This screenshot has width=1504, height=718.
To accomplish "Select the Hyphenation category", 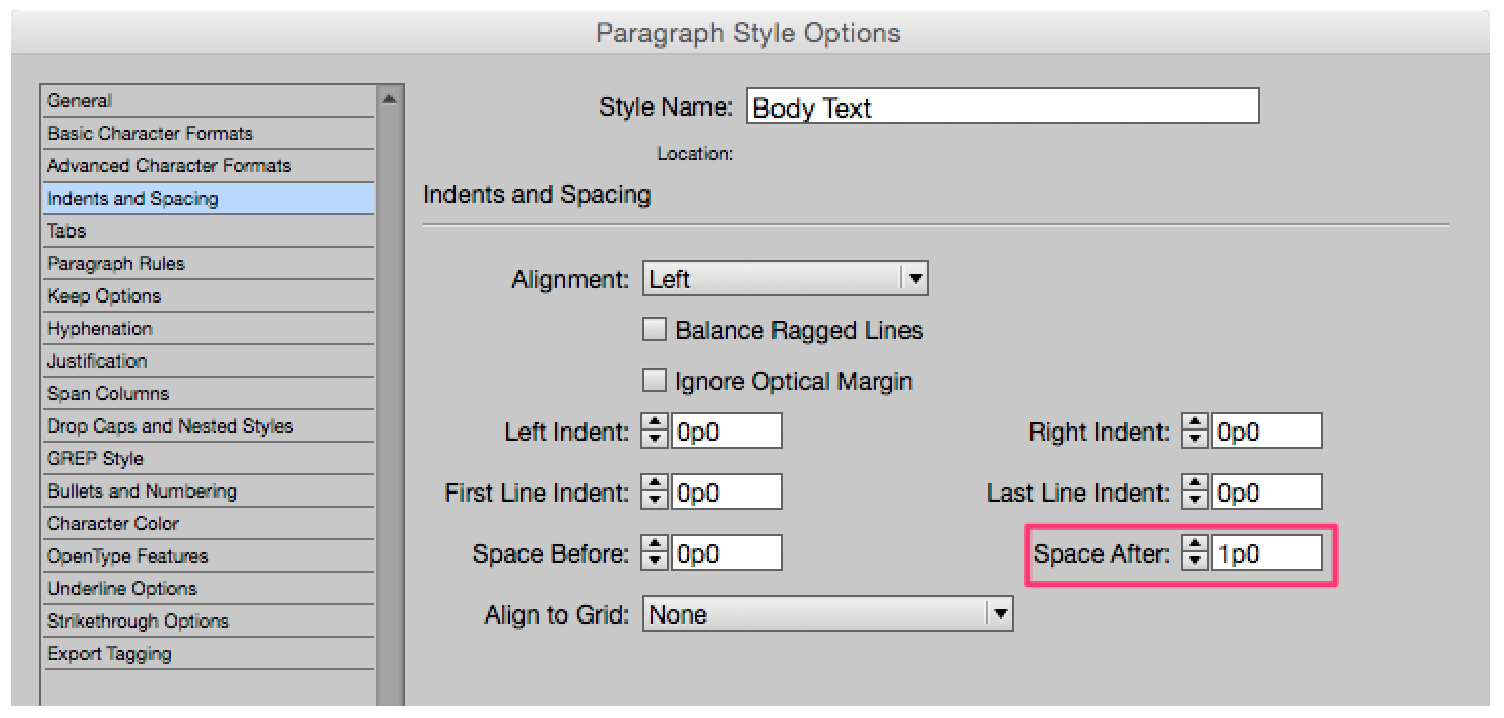I will coord(100,329).
